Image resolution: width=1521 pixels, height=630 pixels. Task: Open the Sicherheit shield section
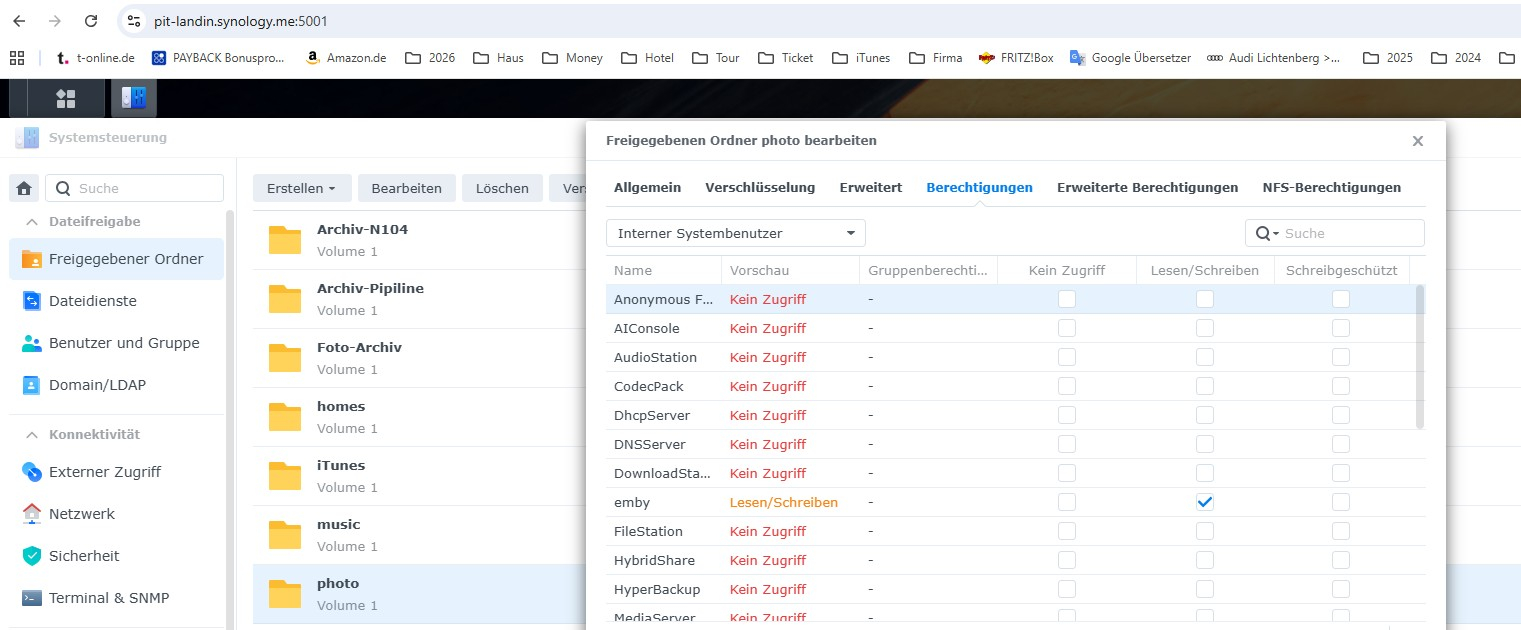tap(83, 556)
